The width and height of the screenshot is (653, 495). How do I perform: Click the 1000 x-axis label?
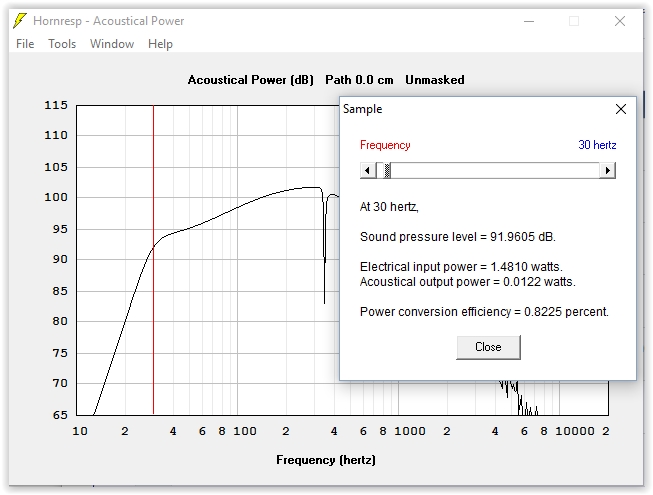pos(410,431)
